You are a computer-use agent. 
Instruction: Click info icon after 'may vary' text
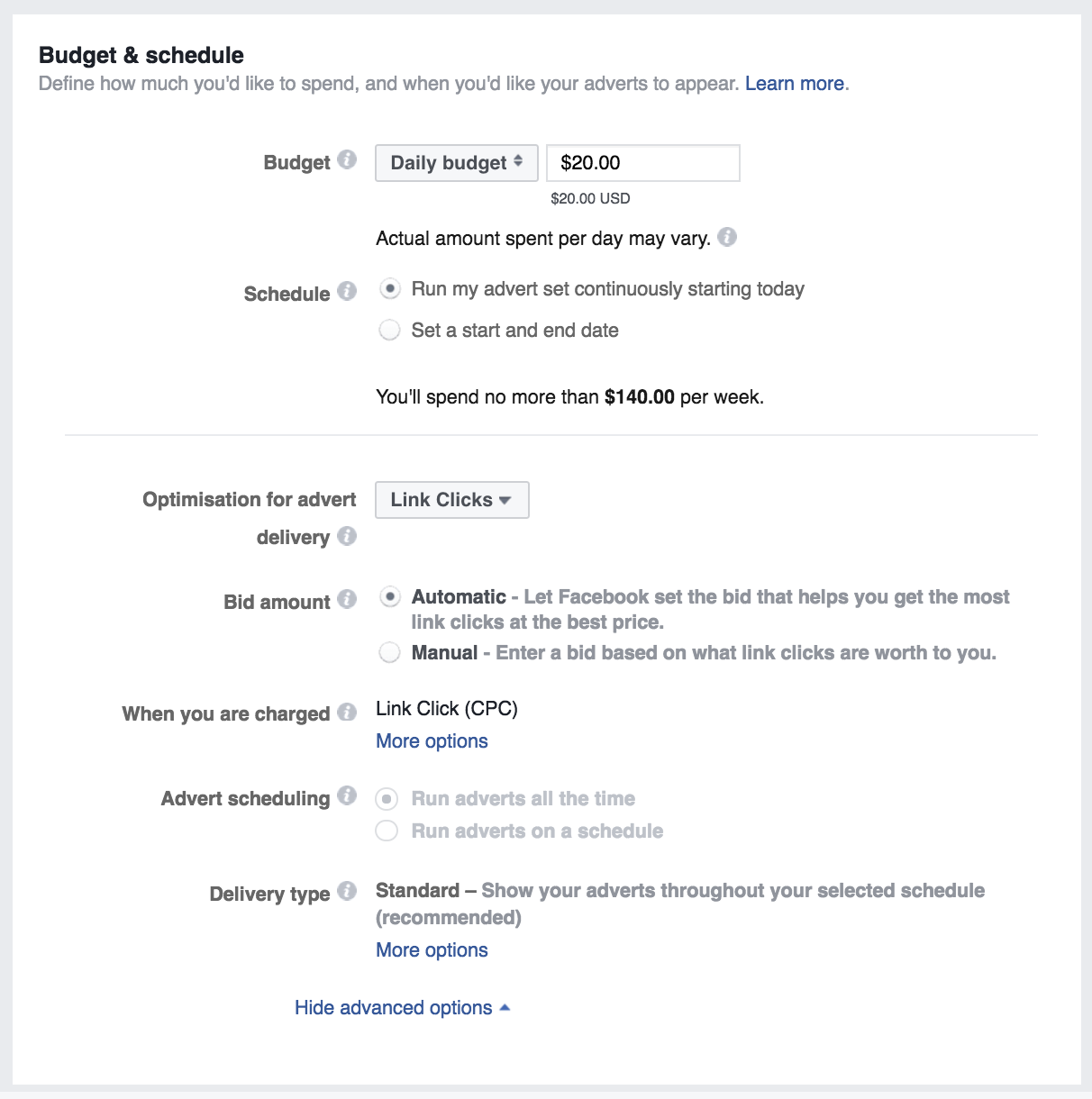click(x=727, y=237)
